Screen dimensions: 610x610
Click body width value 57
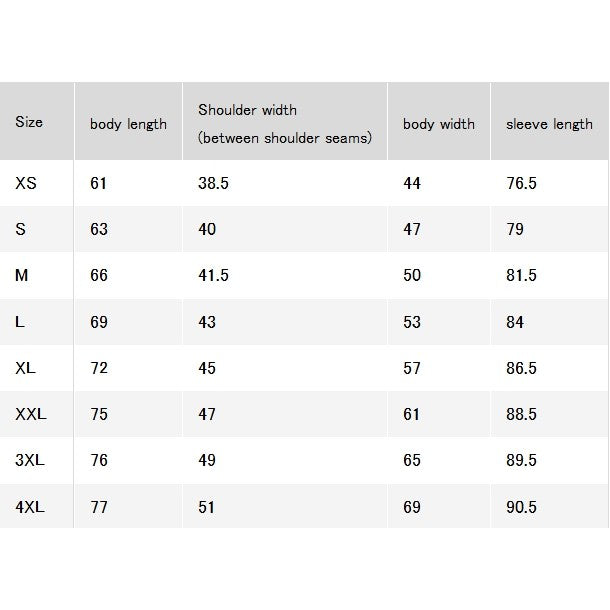tap(412, 368)
